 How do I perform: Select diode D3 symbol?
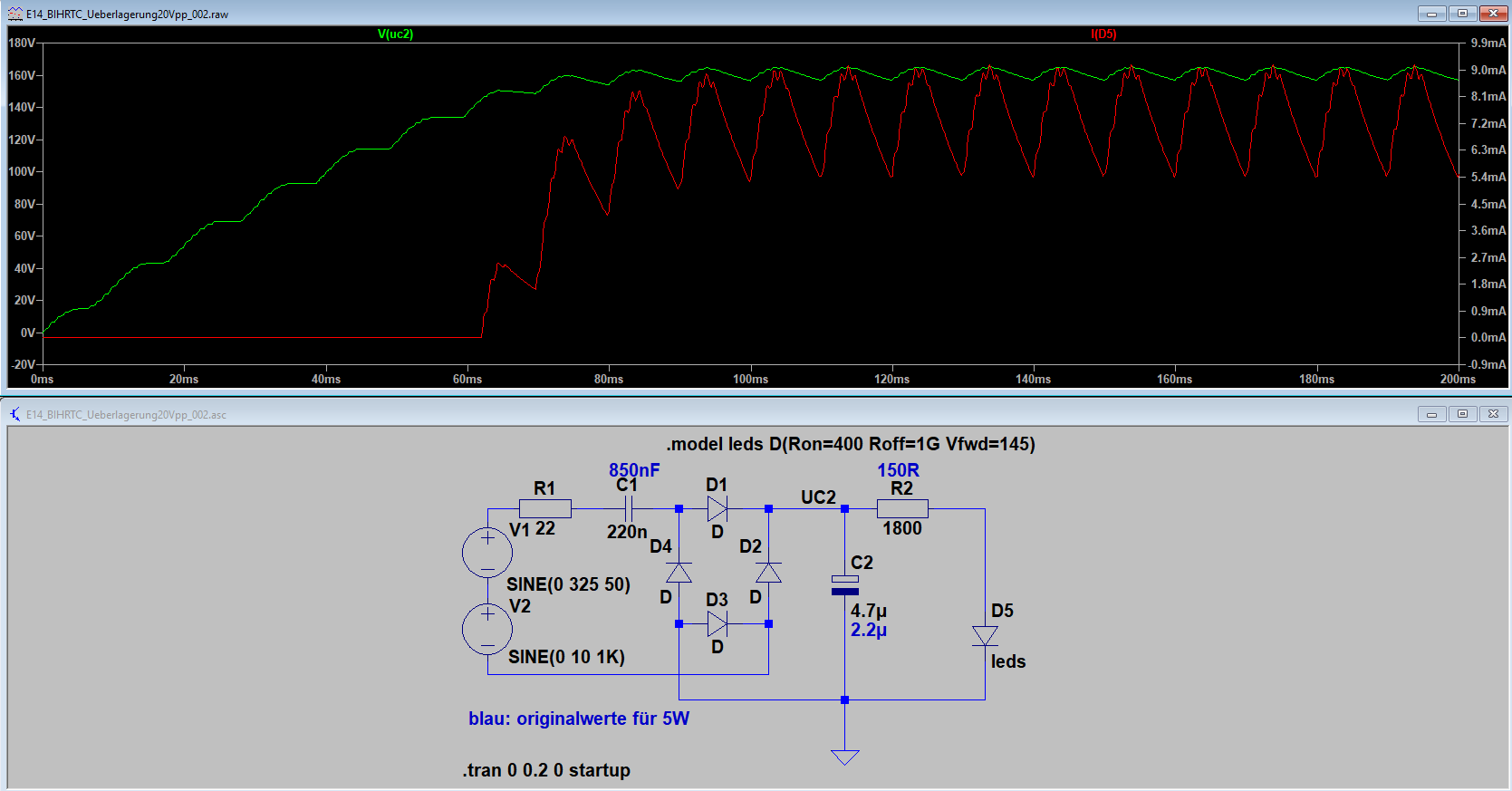tap(717, 623)
